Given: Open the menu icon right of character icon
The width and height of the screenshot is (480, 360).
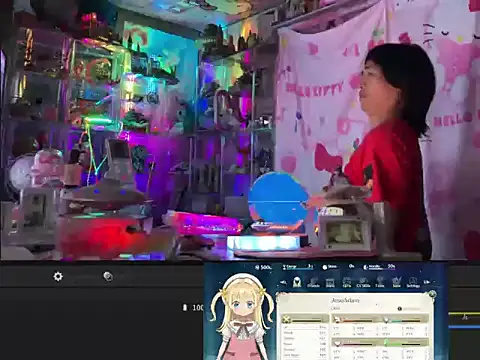Looking at the screenshot, I should [x=313, y=282].
